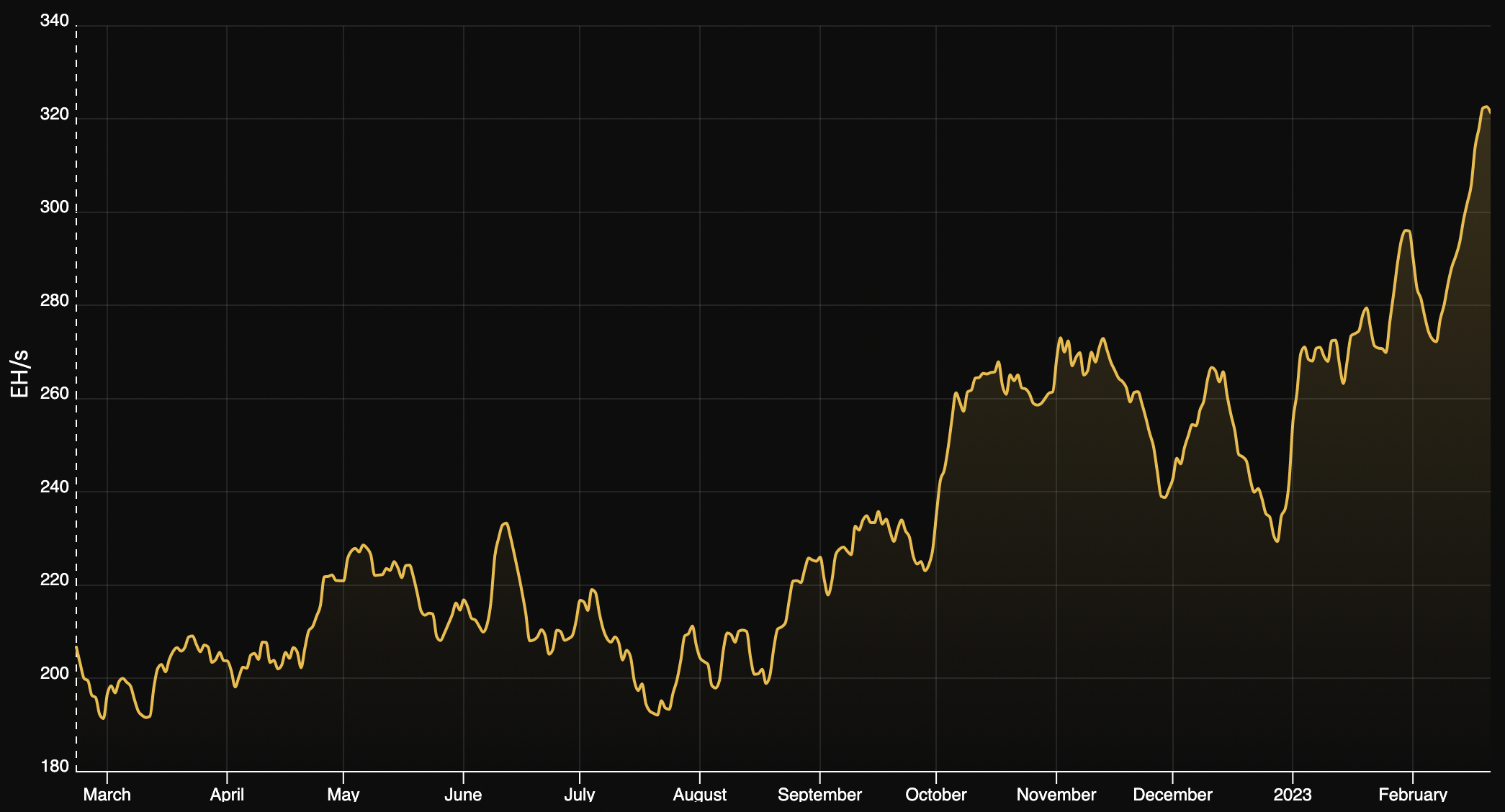This screenshot has height=812, width=1505.
Task: Click the 'May' x-axis label
Action: (343, 795)
